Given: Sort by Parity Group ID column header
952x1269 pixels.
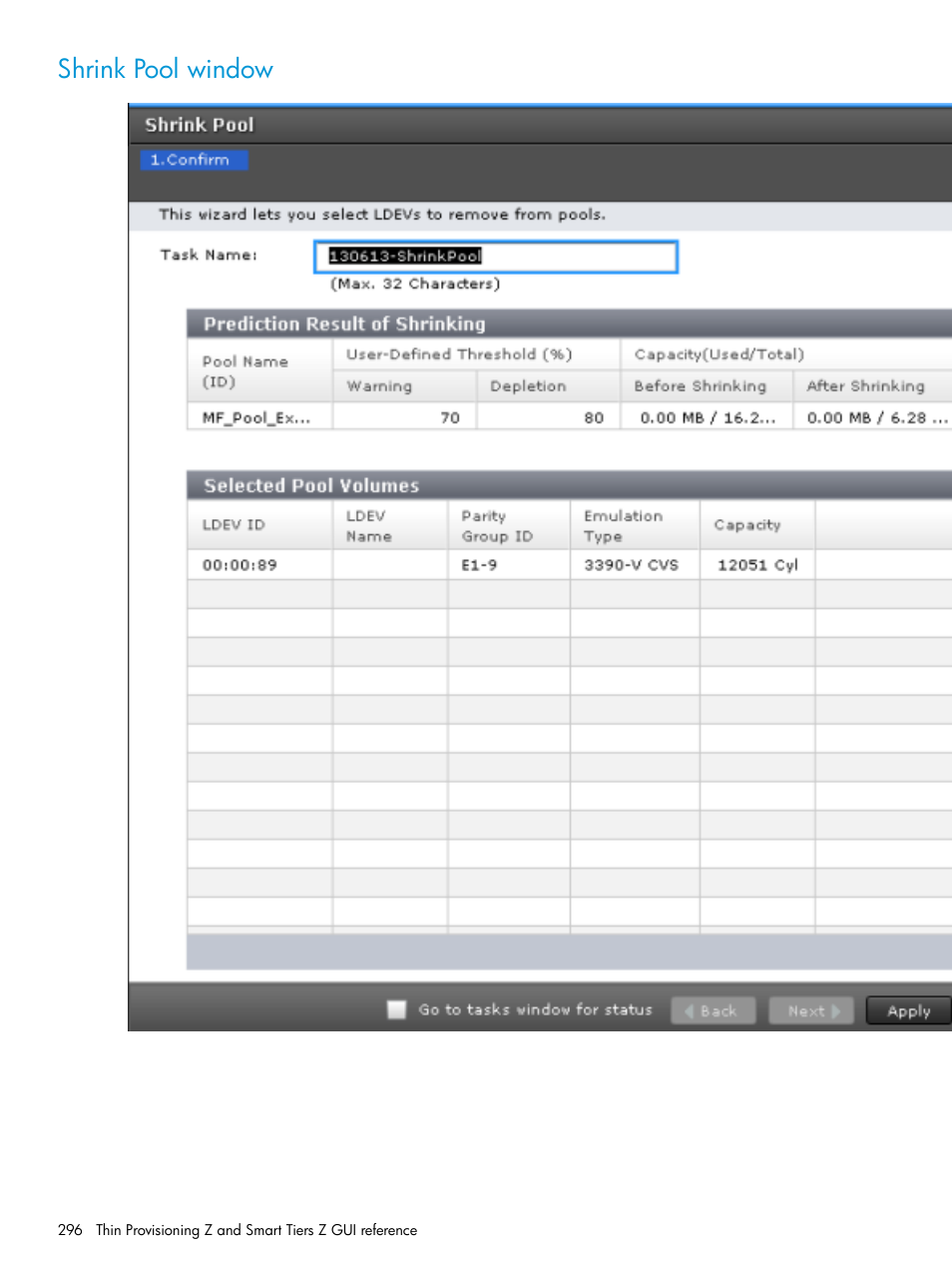Looking at the screenshot, I should click(509, 525).
